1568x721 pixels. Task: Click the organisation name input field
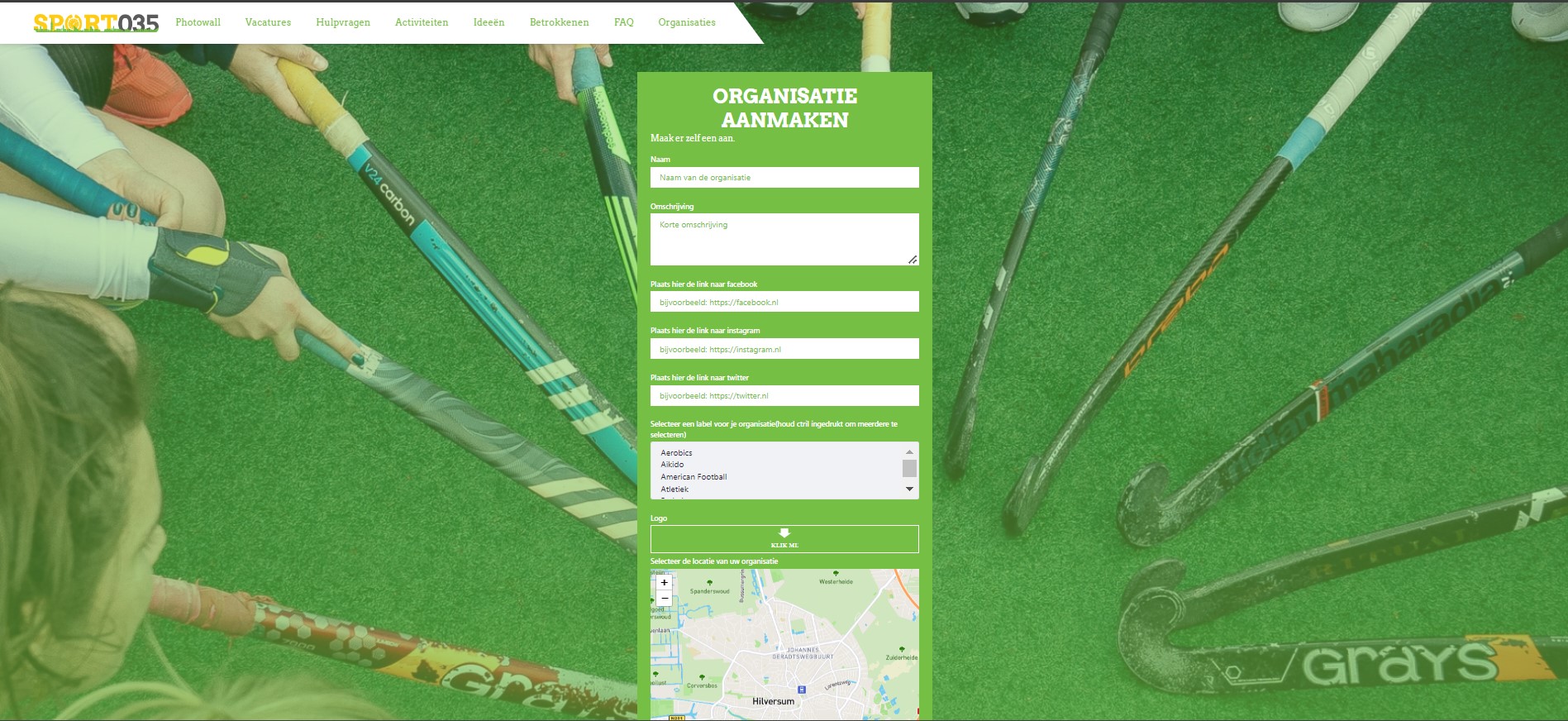[x=784, y=178]
